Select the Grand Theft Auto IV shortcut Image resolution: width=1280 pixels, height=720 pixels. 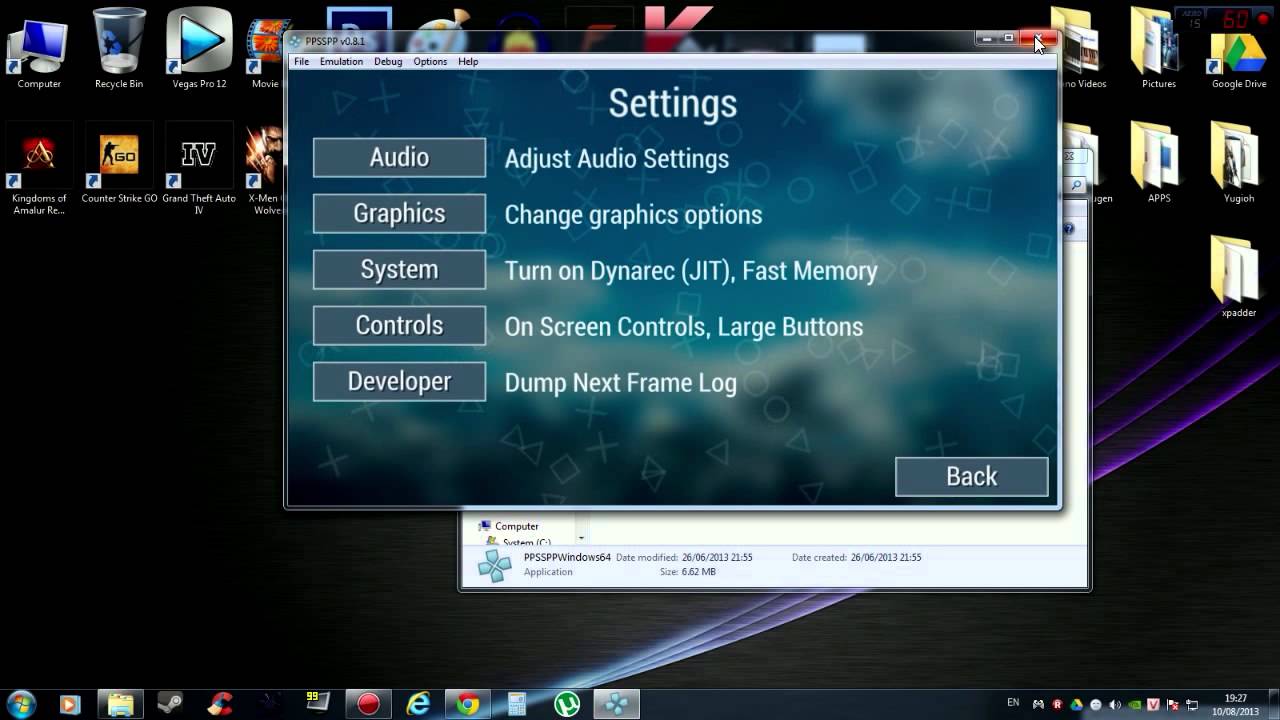(199, 170)
